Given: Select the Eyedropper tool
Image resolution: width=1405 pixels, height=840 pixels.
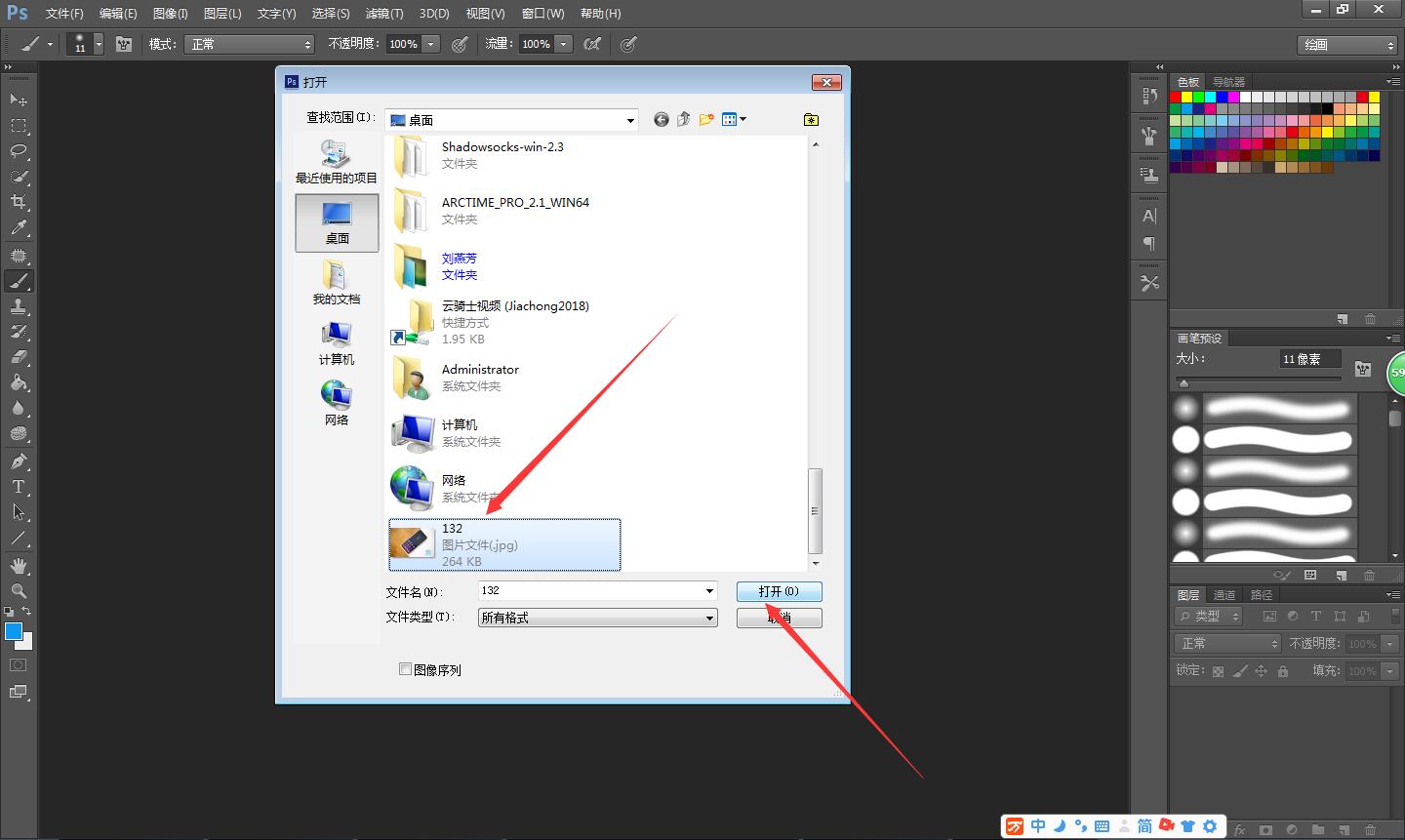Looking at the screenshot, I should pyautogui.click(x=19, y=227).
